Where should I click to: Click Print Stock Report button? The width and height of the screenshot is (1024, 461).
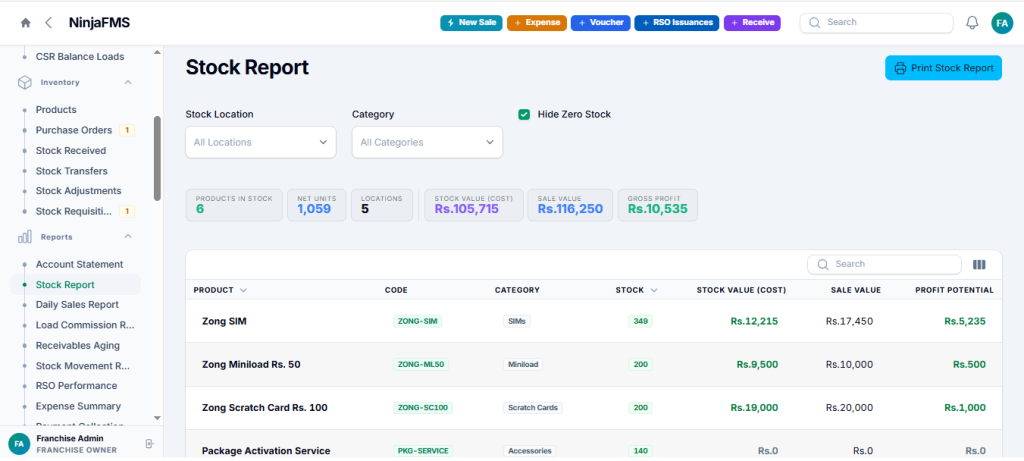click(x=943, y=68)
